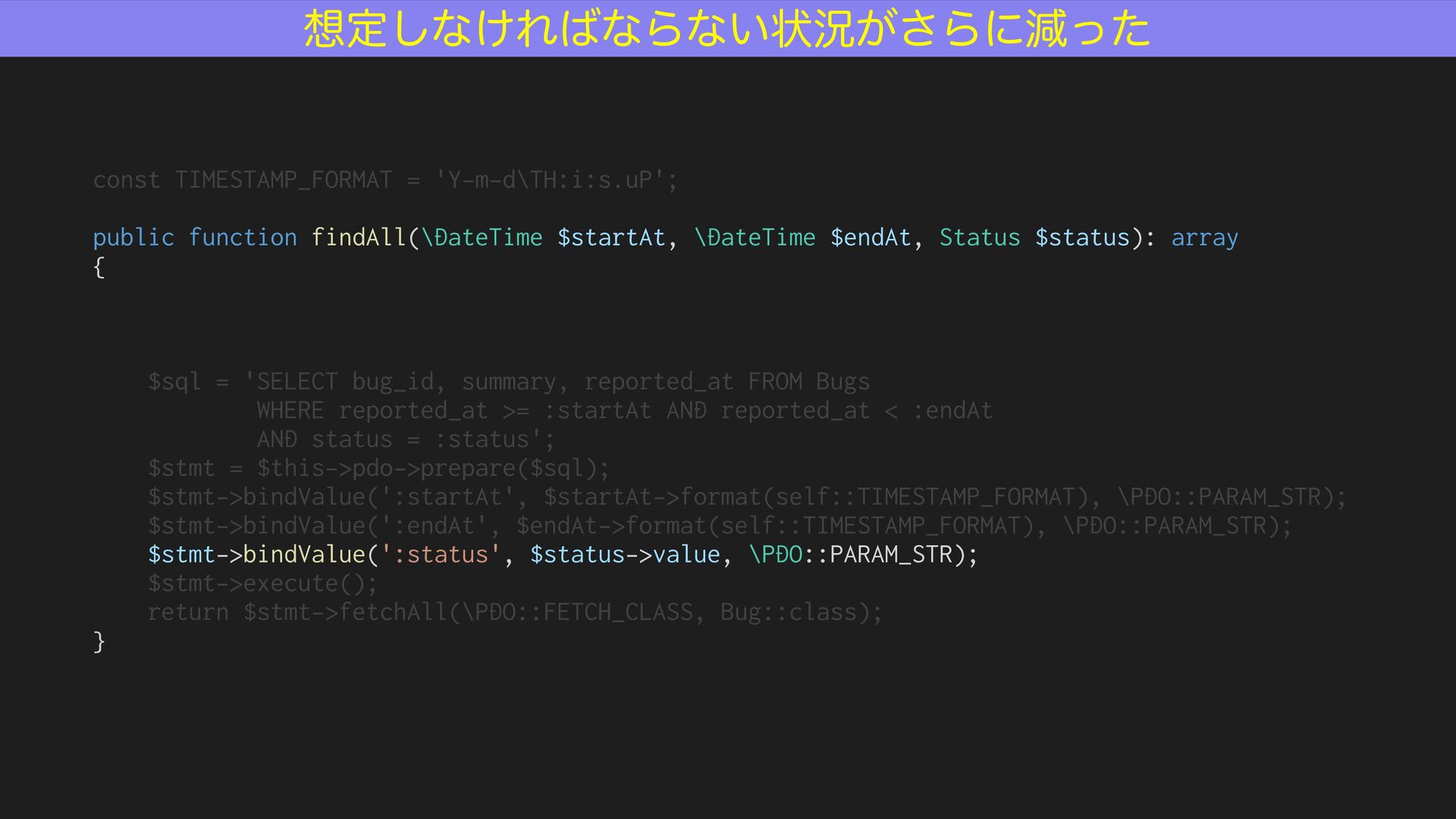1456x819 pixels.
Task: Click the 'Y-m-d\TH:i:s.uP' format string
Action: [x=551, y=180]
